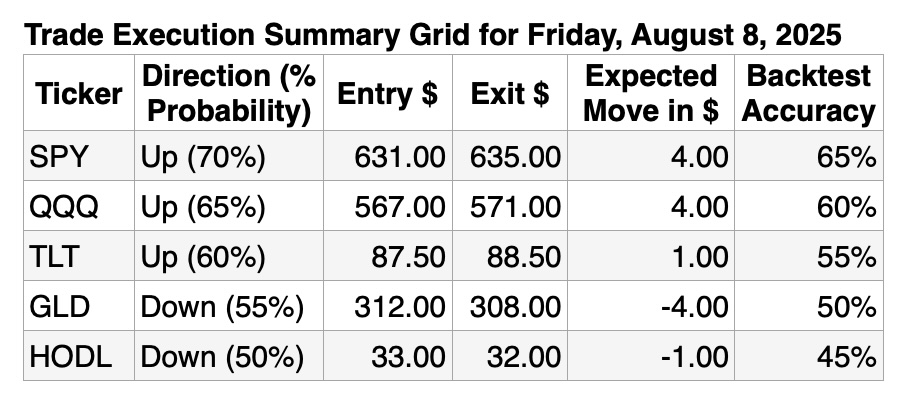Click the Ticker column header
This screenshot has height=414, width=906.
point(79,93)
